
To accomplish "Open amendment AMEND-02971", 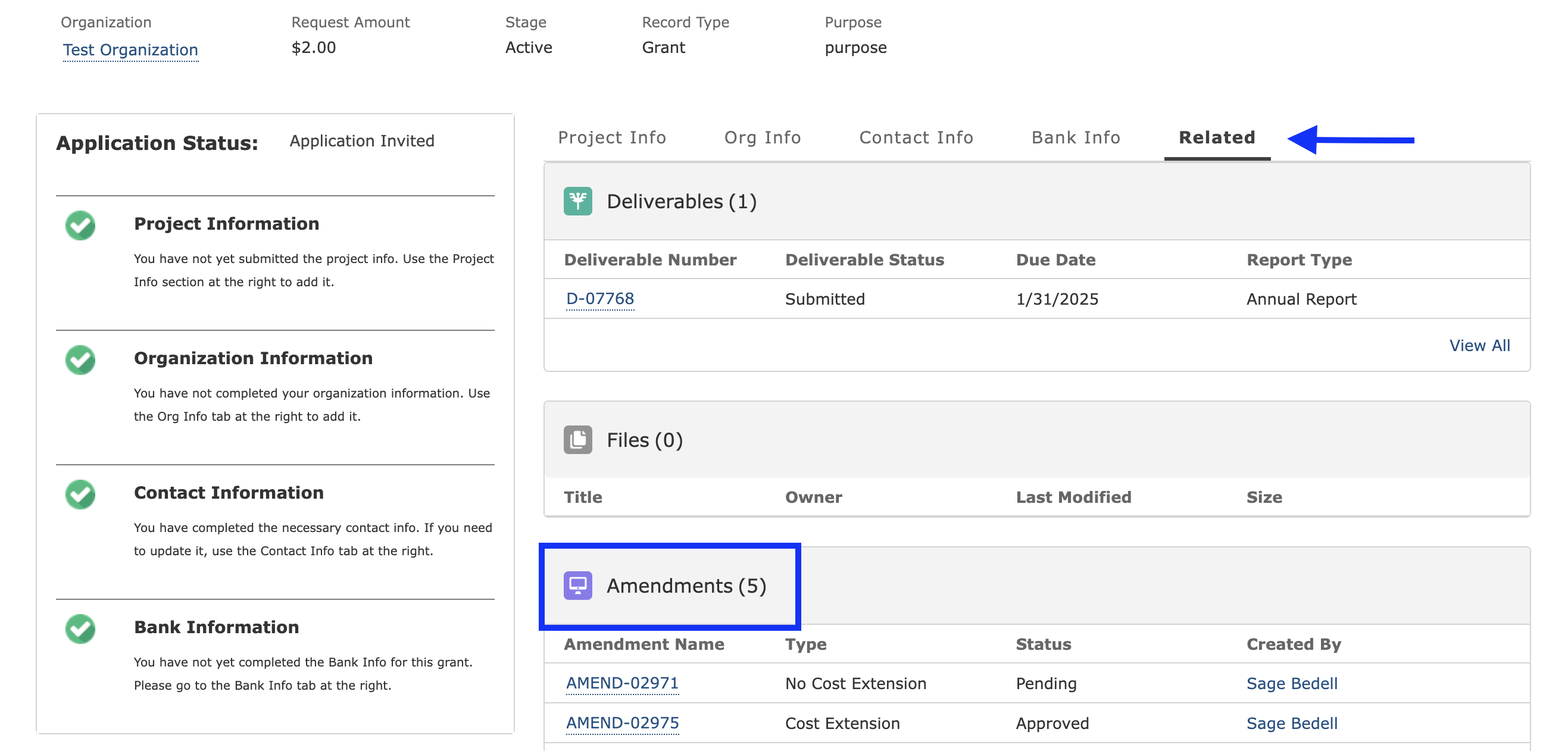I will click(622, 683).
